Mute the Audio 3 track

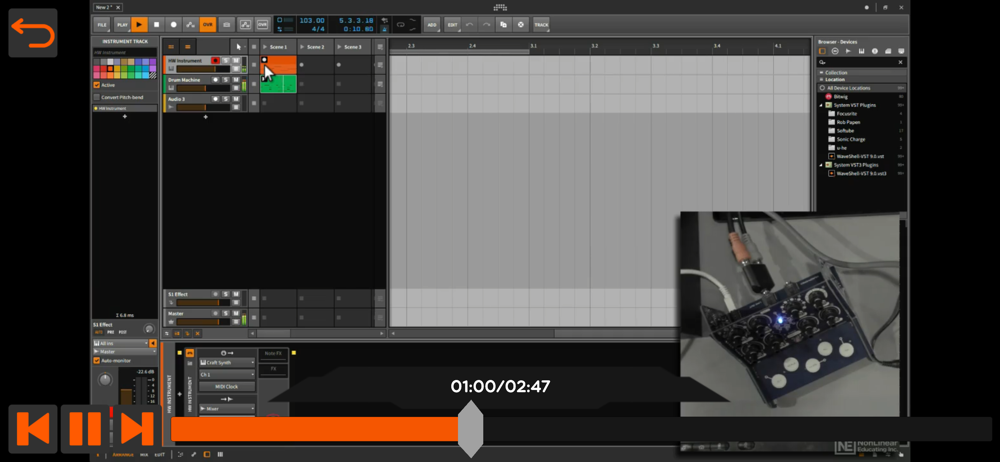pyautogui.click(x=235, y=99)
